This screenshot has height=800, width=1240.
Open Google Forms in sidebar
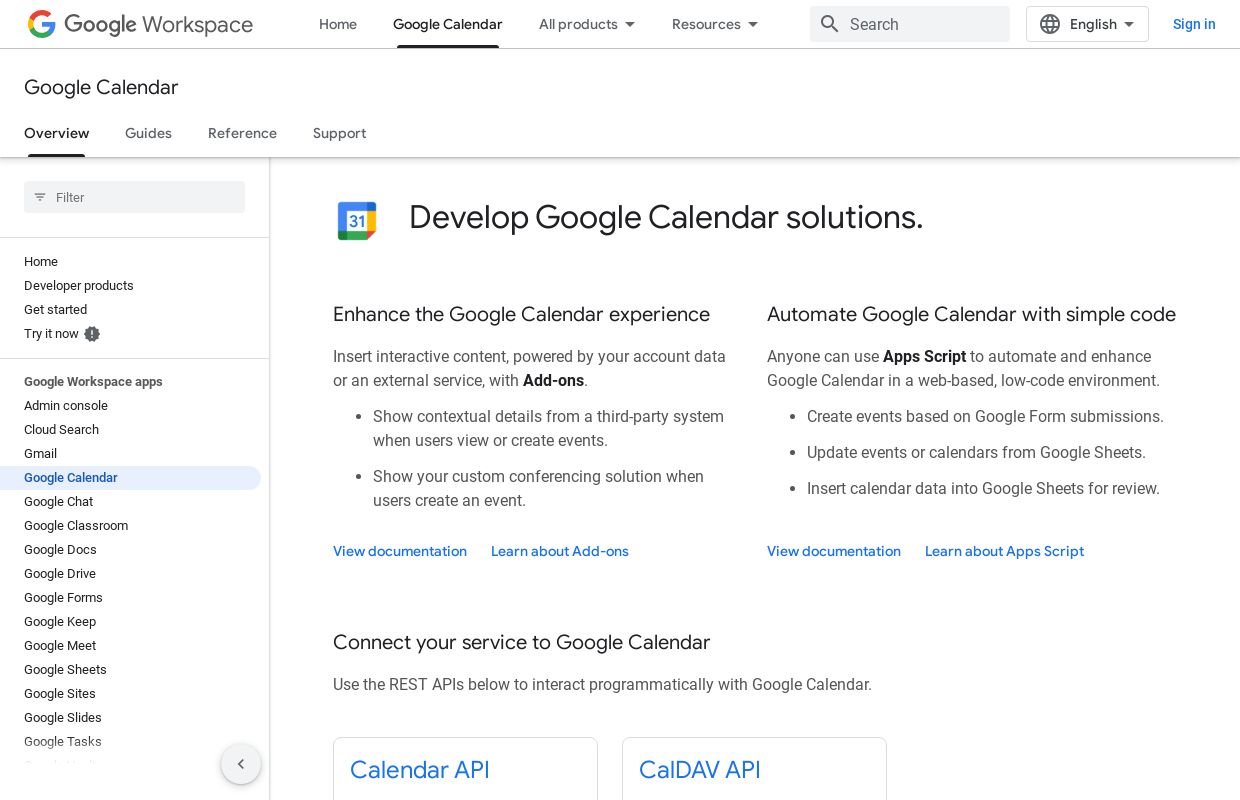pos(63,598)
